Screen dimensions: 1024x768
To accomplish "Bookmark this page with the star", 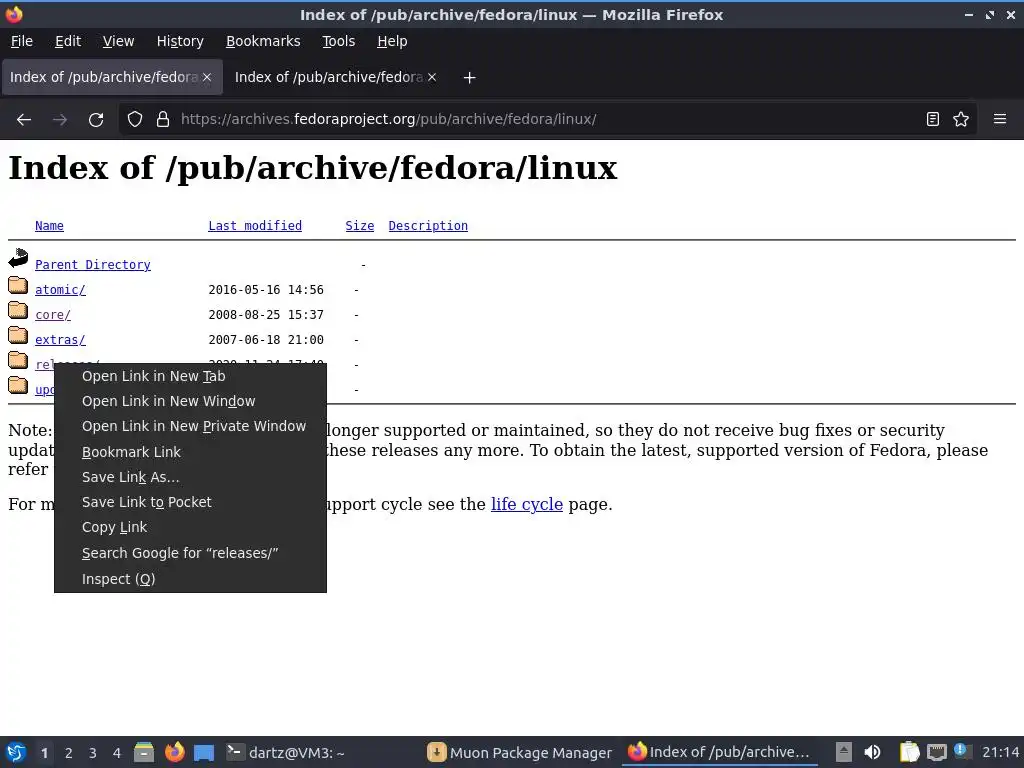I will click(x=961, y=120).
